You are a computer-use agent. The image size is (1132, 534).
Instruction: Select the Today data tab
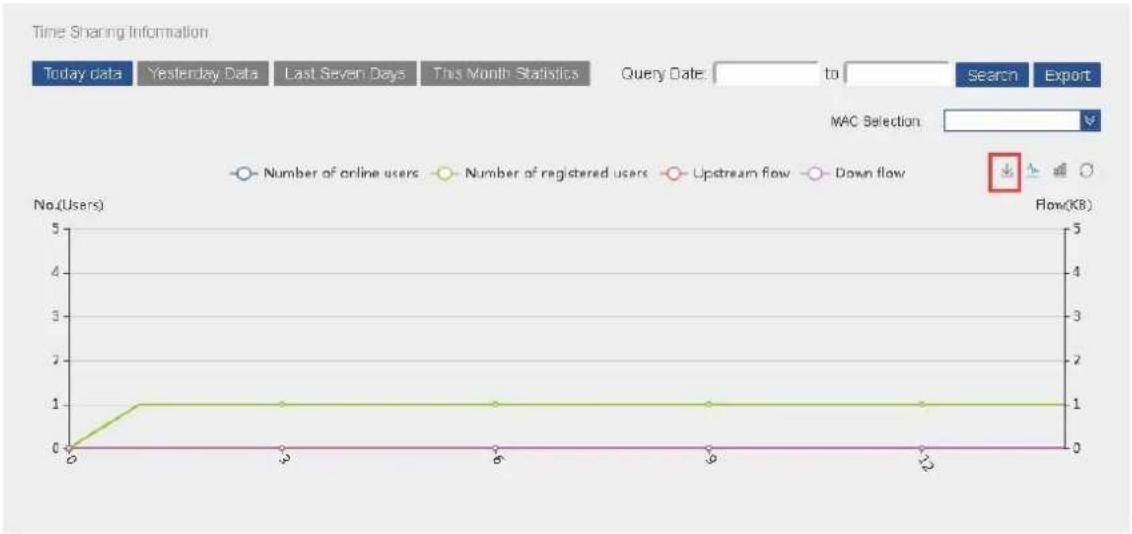click(82, 74)
